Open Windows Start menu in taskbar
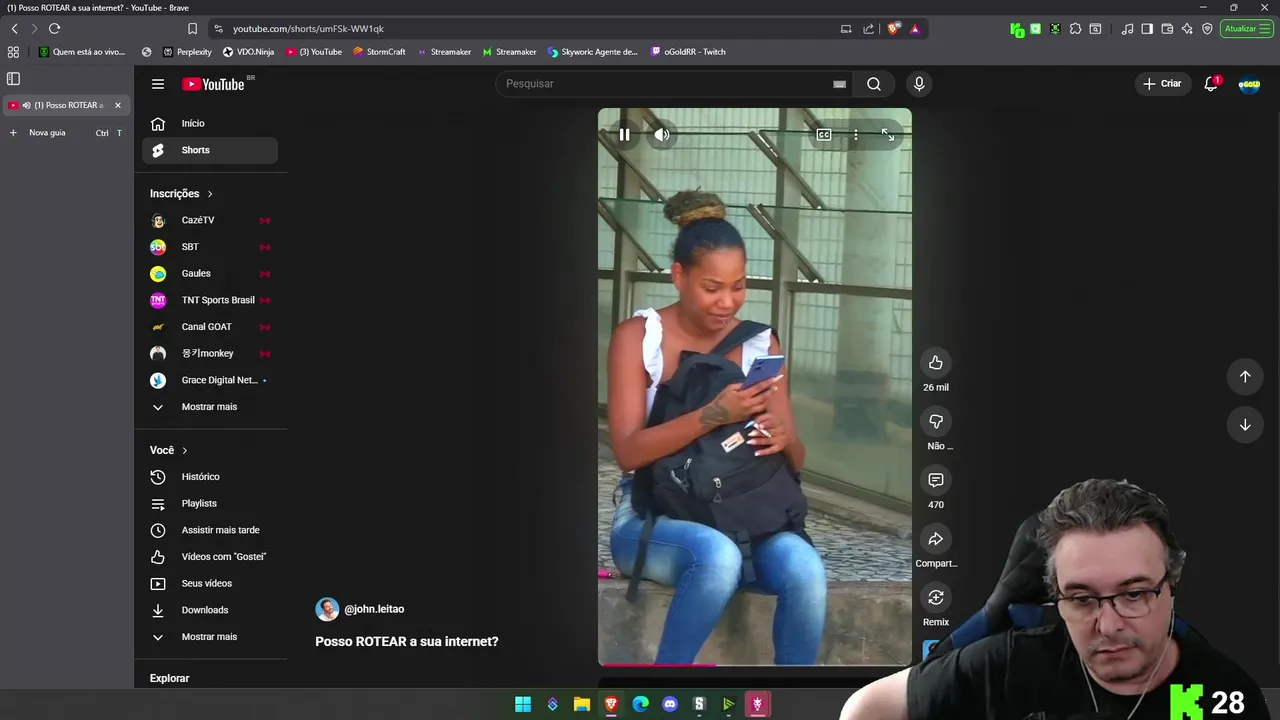The width and height of the screenshot is (1280, 720). (x=523, y=704)
